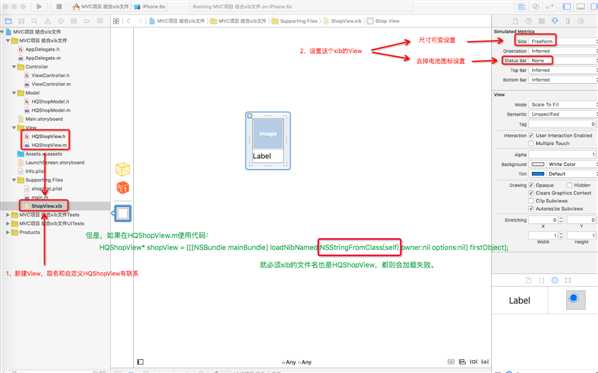
Task: Collapse the Supporting Files folder
Action: coord(14,180)
